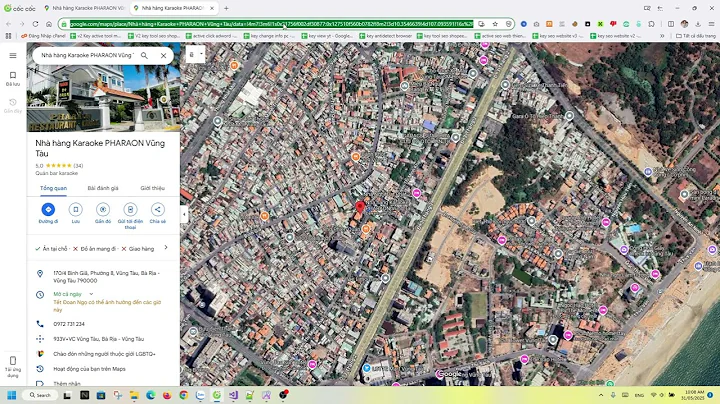Click the Maps search text box
This screenshot has height=404, width=720.
pos(87,55)
